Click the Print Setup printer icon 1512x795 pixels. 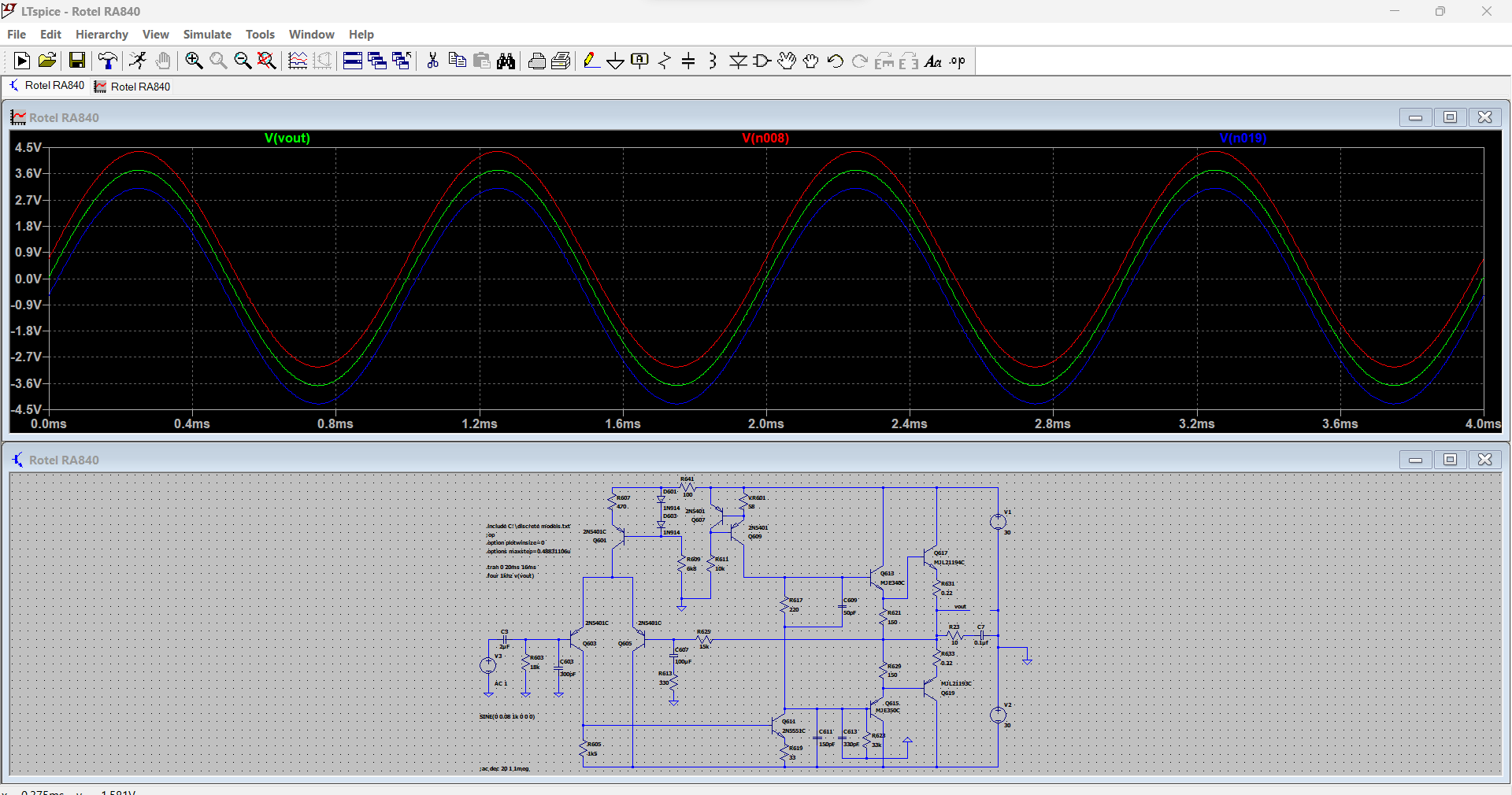click(x=537, y=61)
